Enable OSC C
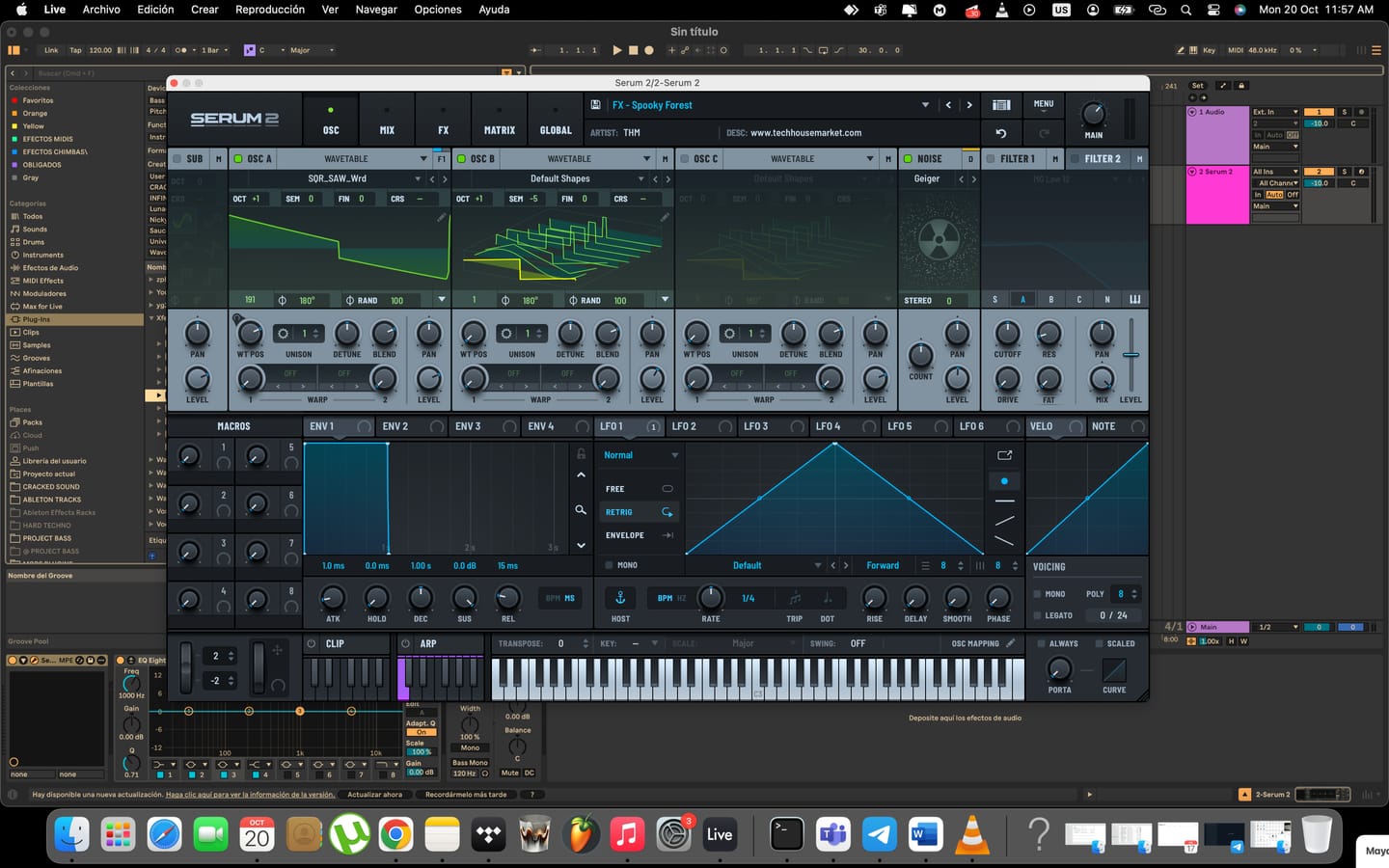 click(x=684, y=159)
